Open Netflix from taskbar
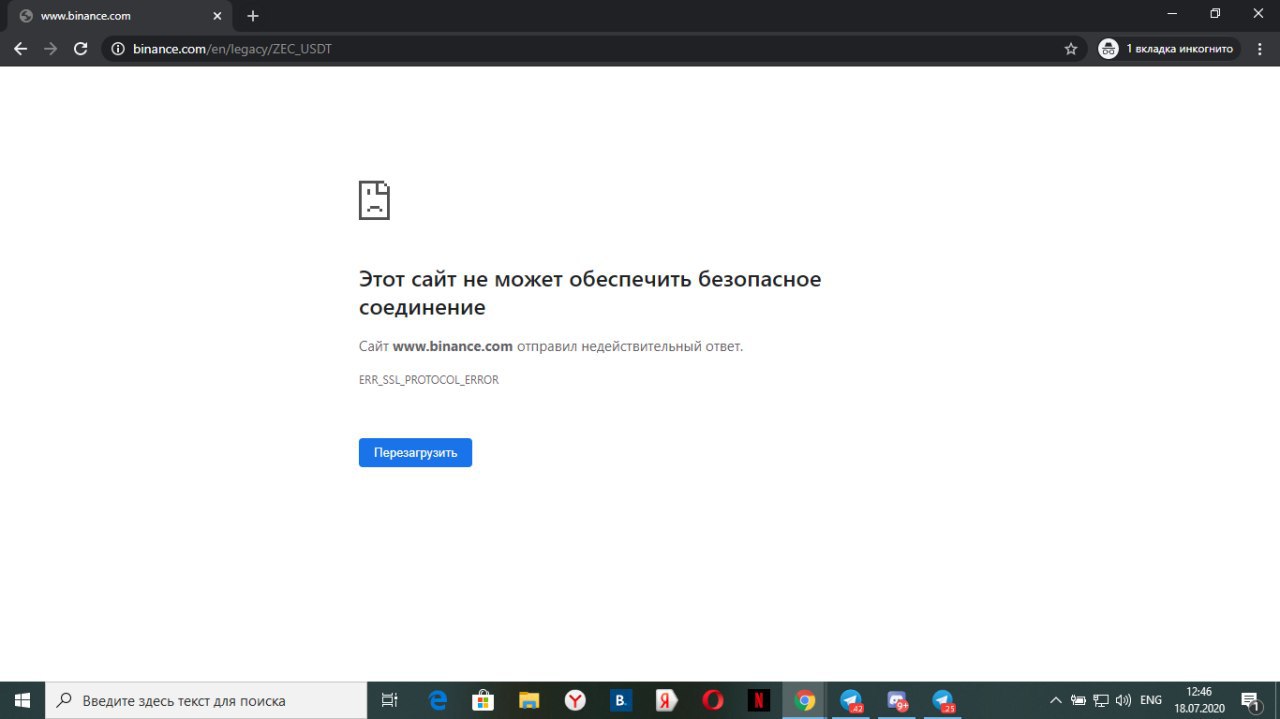This screenshot has height=719, width=1280. click(759, 700)
